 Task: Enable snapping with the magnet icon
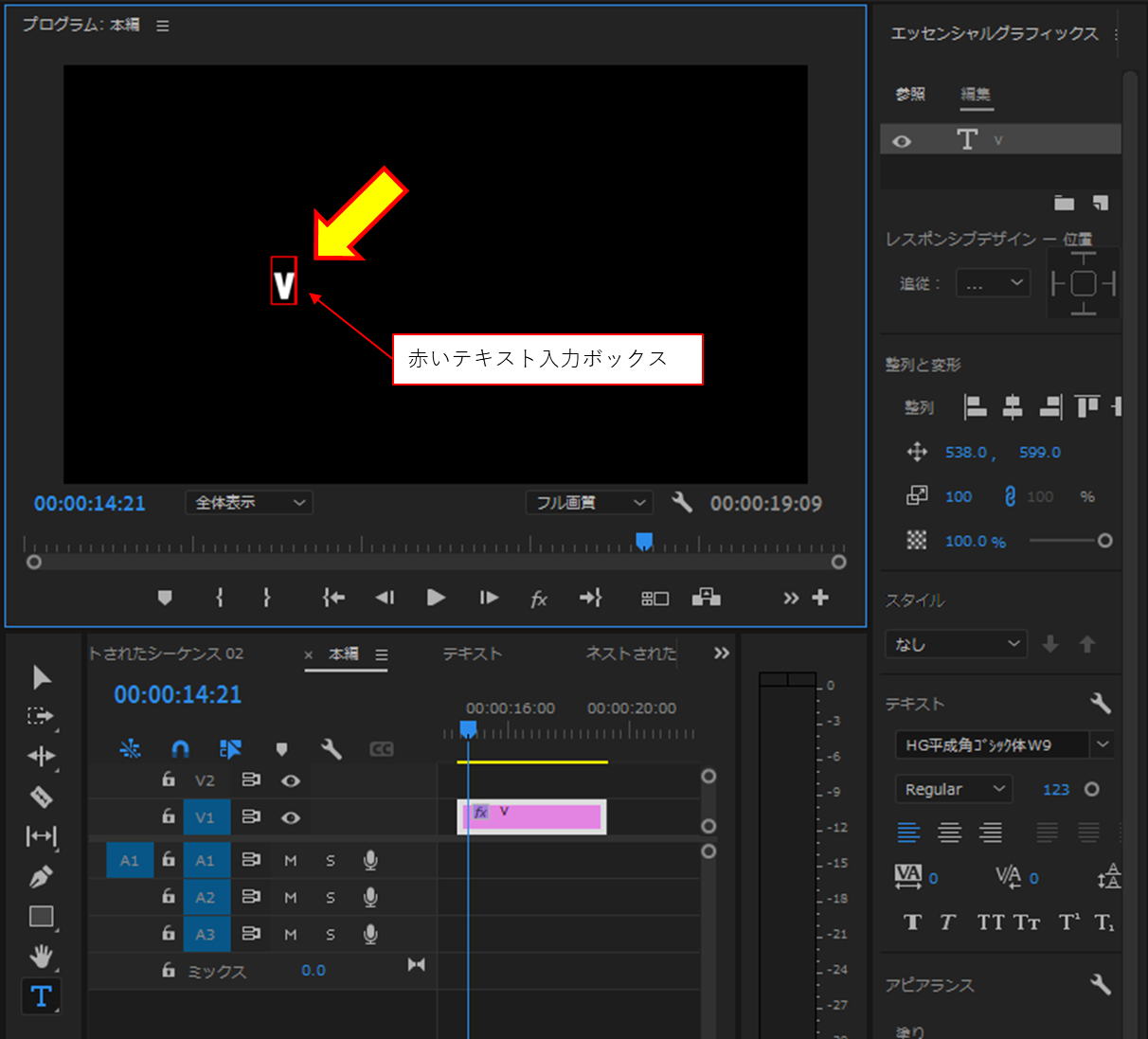pyautogui.click(x=180, y=748)
